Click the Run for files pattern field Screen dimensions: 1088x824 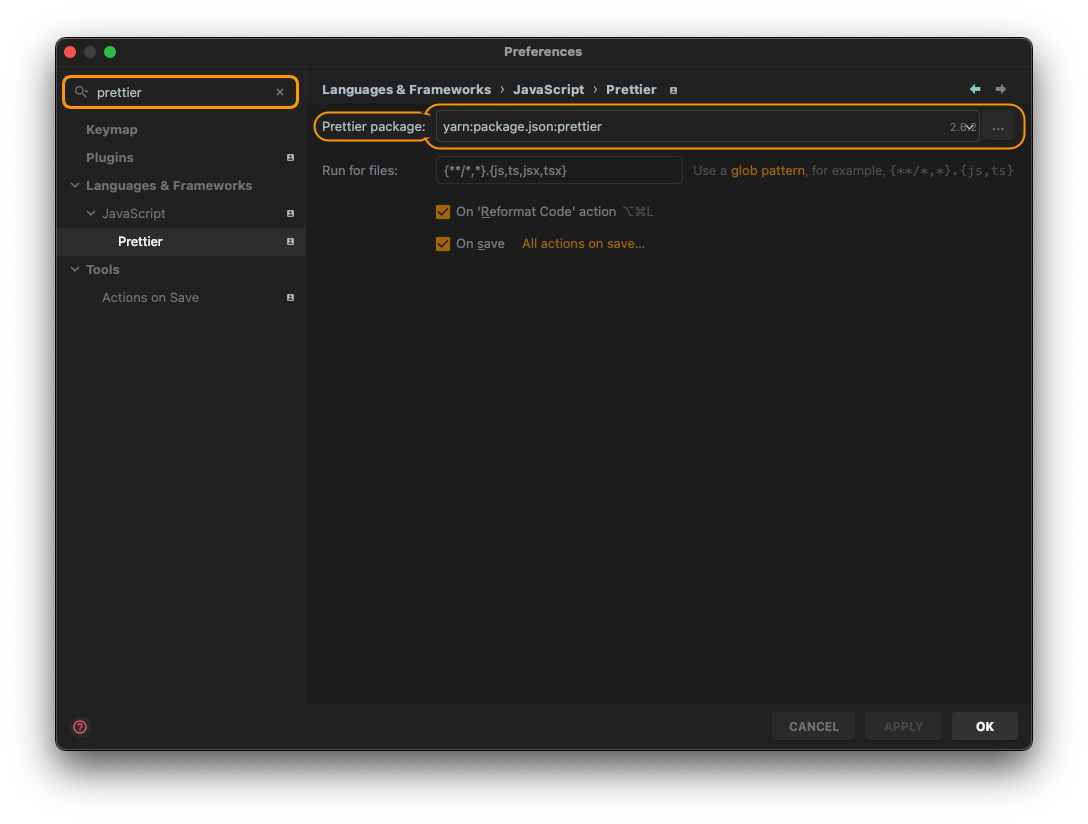click(559, 170)
